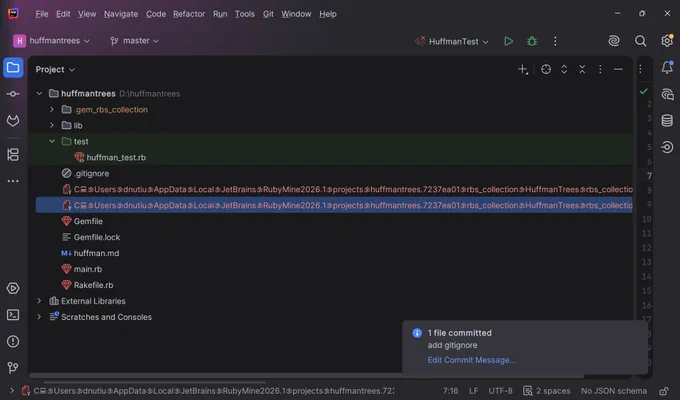680x400 pixels.
Task: Open the Refactor menu
Action: (189, 14)
